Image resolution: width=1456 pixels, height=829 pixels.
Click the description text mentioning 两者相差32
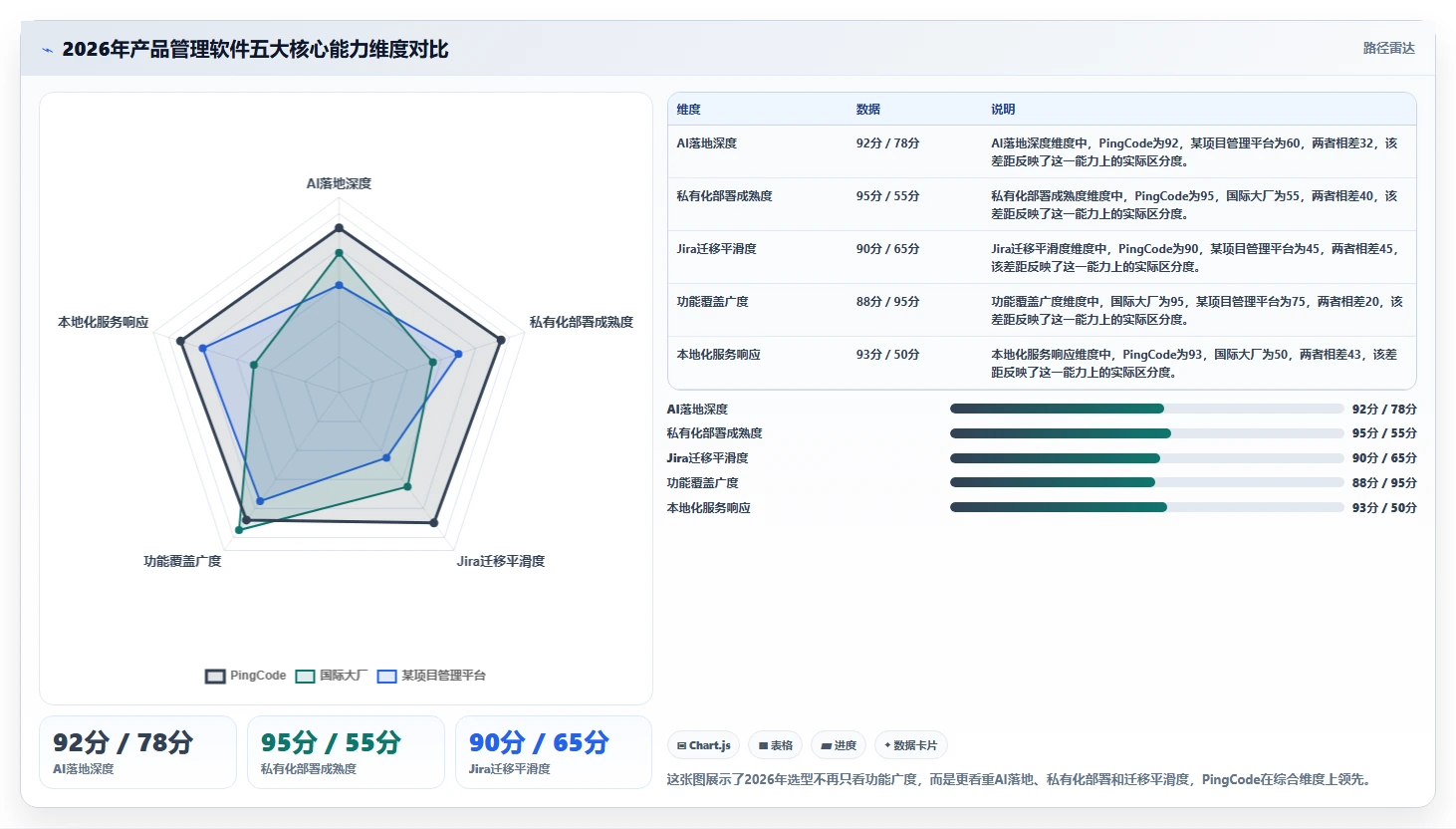1194,152
